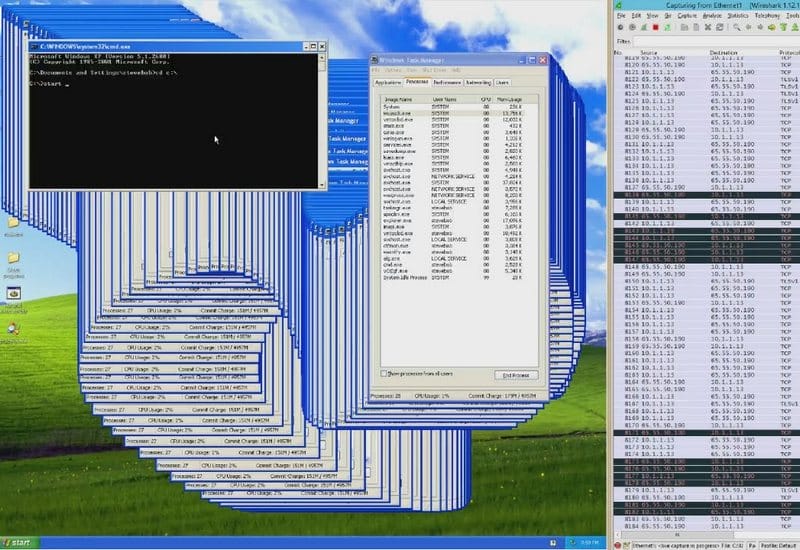Open the top folder icon on the desktop
Image resolution: width=800 pixels, height=550 pixels.
[14, 222]
